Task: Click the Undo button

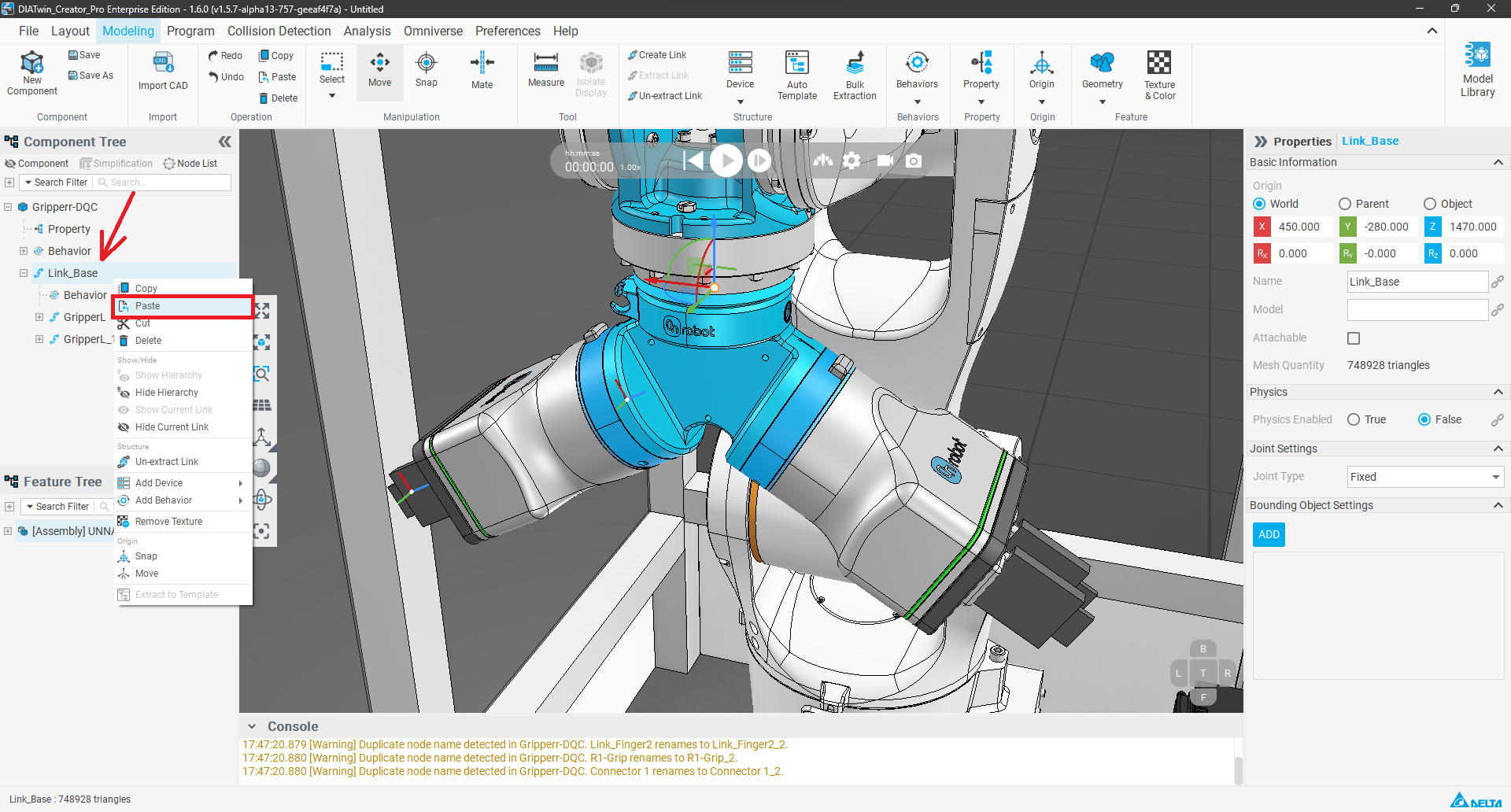Action: [x=226, y=77]
